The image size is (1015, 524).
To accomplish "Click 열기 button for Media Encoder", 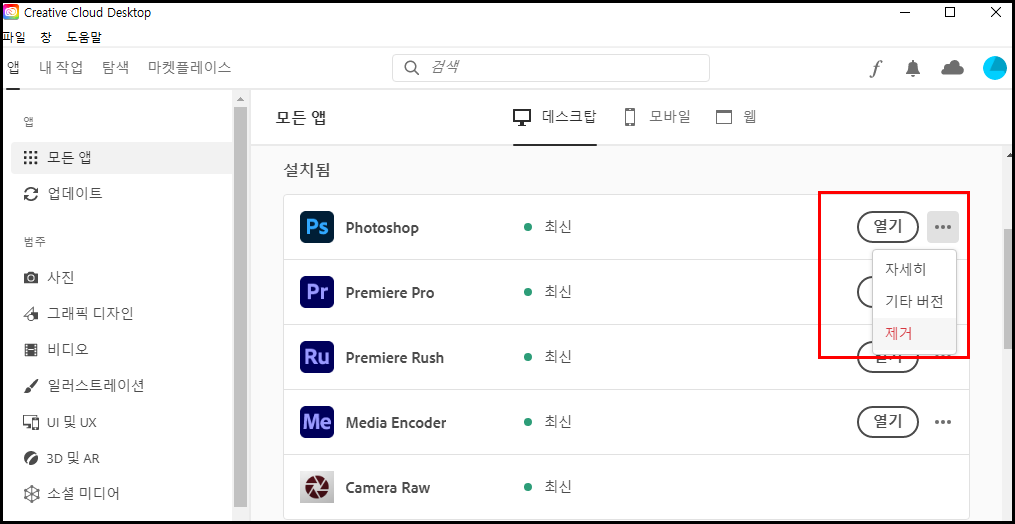I will coord(887,422).
